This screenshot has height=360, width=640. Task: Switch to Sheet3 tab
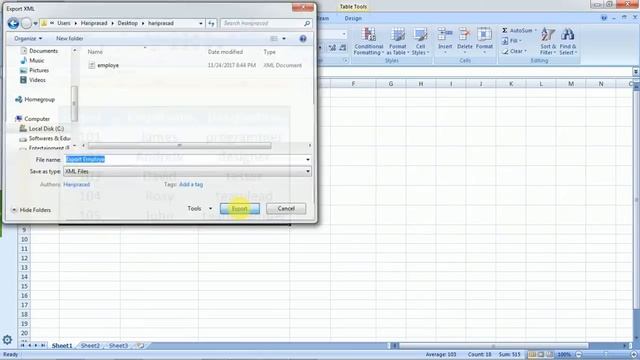tap(118, 346)
